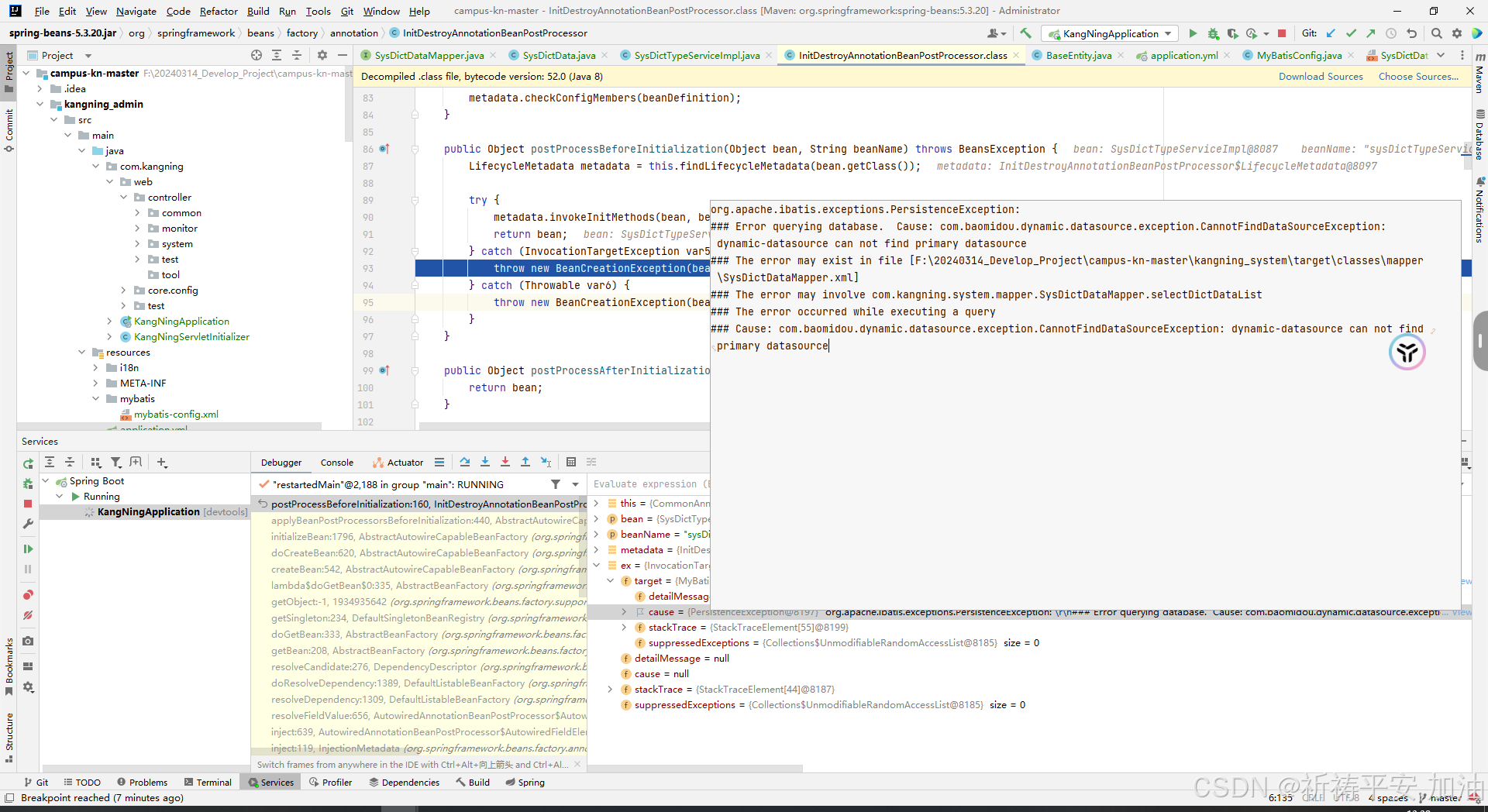Viewport: 1488px width, 812px height.
Task: Toggle the frames filter funnel in Debugger
Action: pos(556,484)
